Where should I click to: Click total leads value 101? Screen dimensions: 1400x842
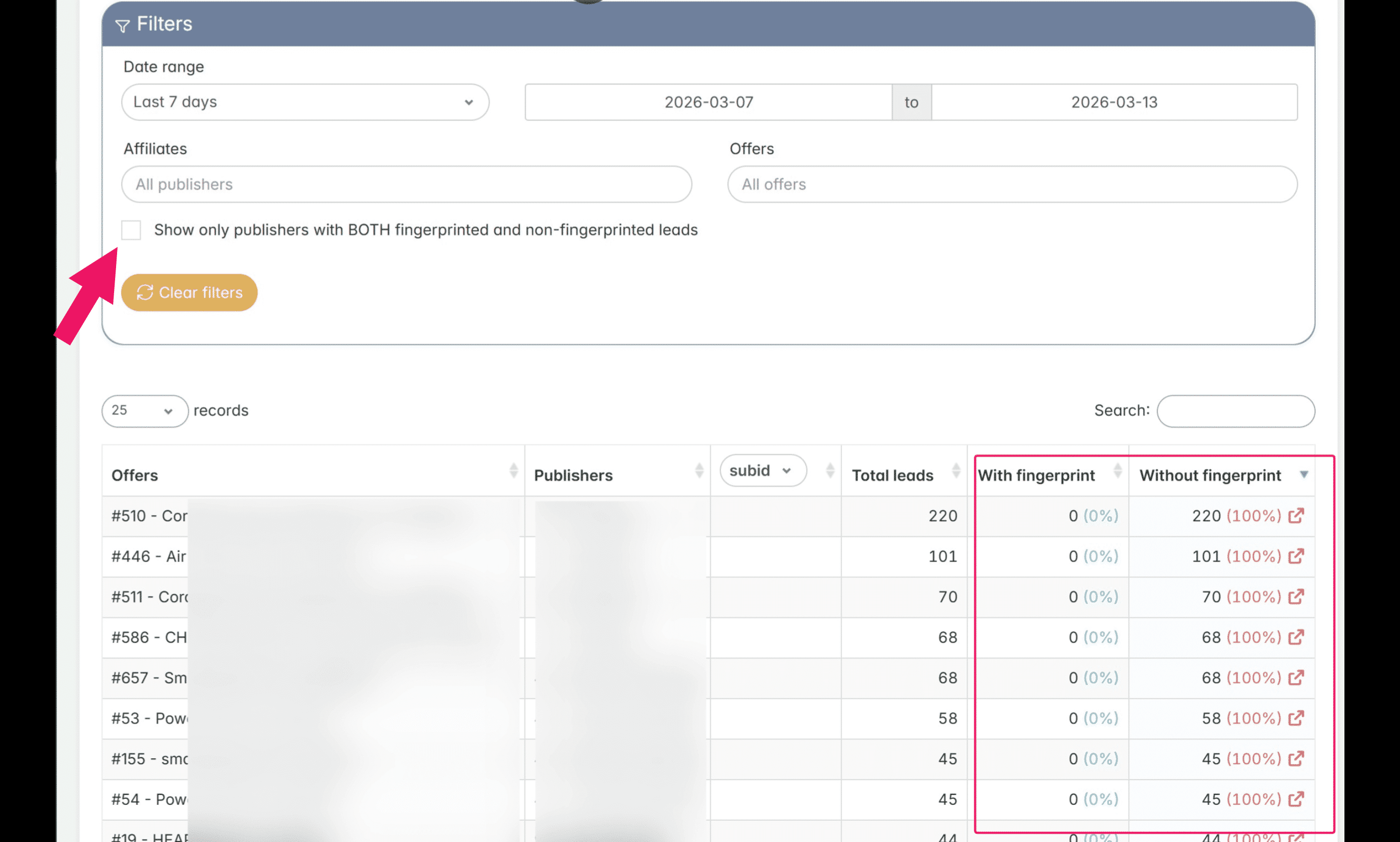tap(943, 556)
